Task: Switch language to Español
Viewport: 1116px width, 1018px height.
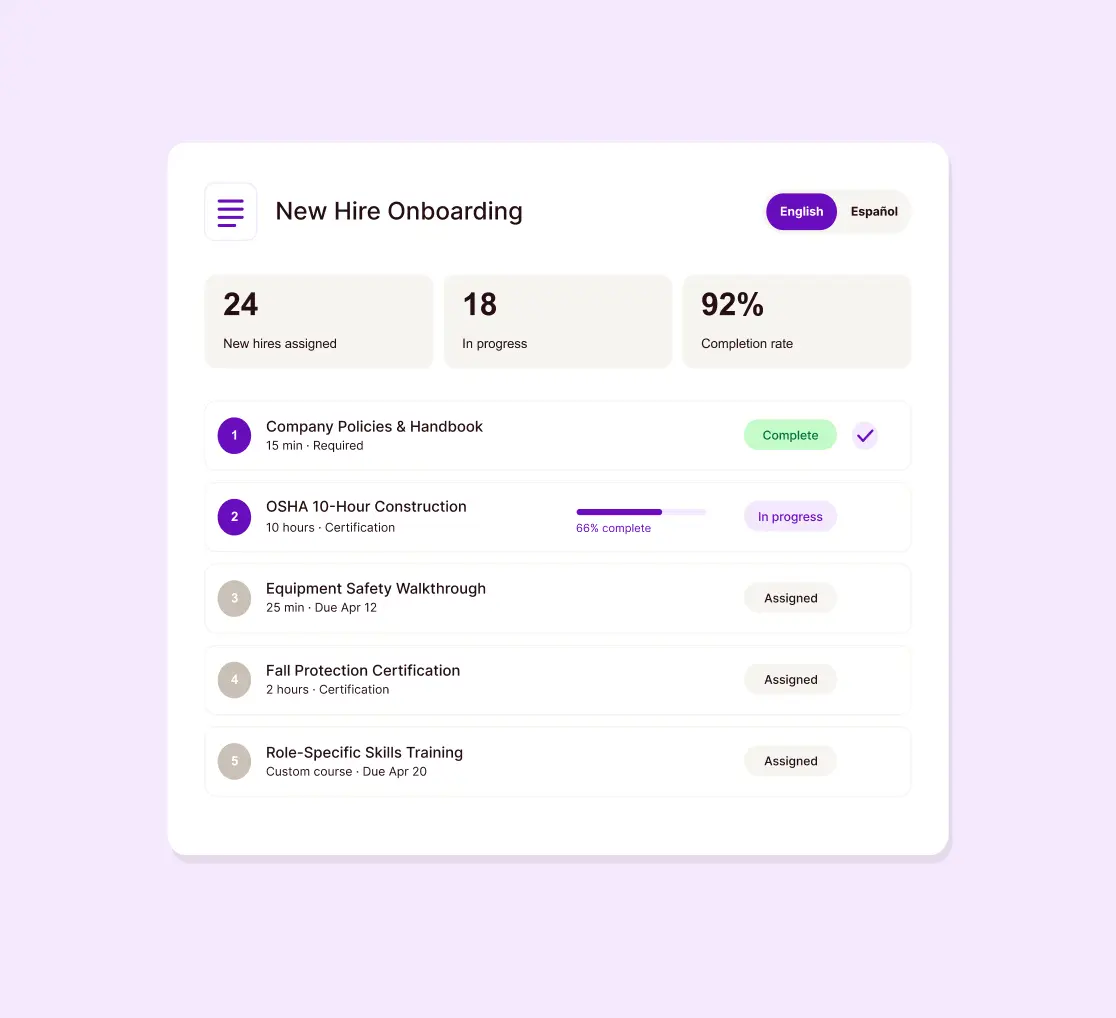Action: point(874,211)
